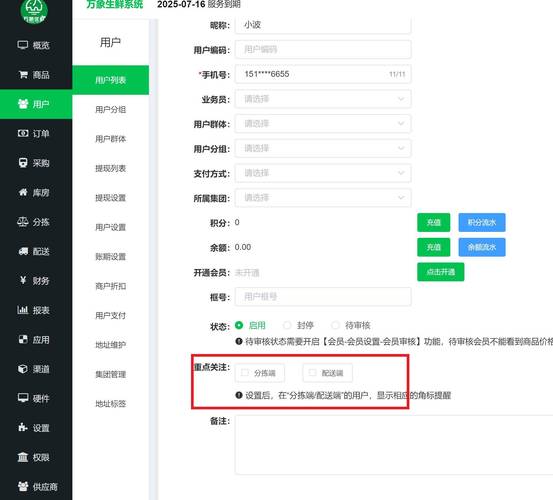The image size is (553, 500).
Task: Open the 所属集团 dropdown
Action: 323,198
